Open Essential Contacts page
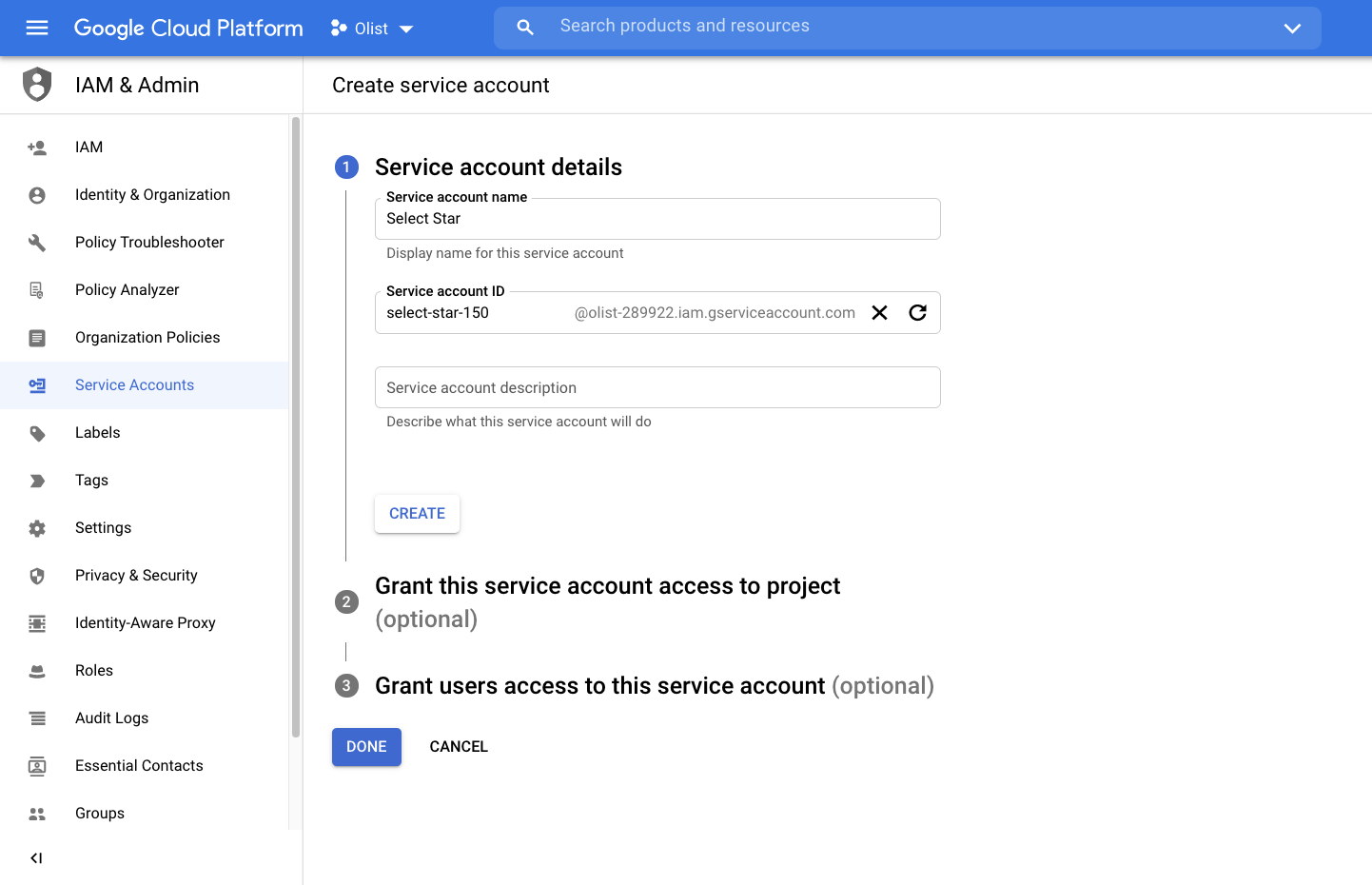The height and width of the screenshot is (885, 1372). coord(144,766)
